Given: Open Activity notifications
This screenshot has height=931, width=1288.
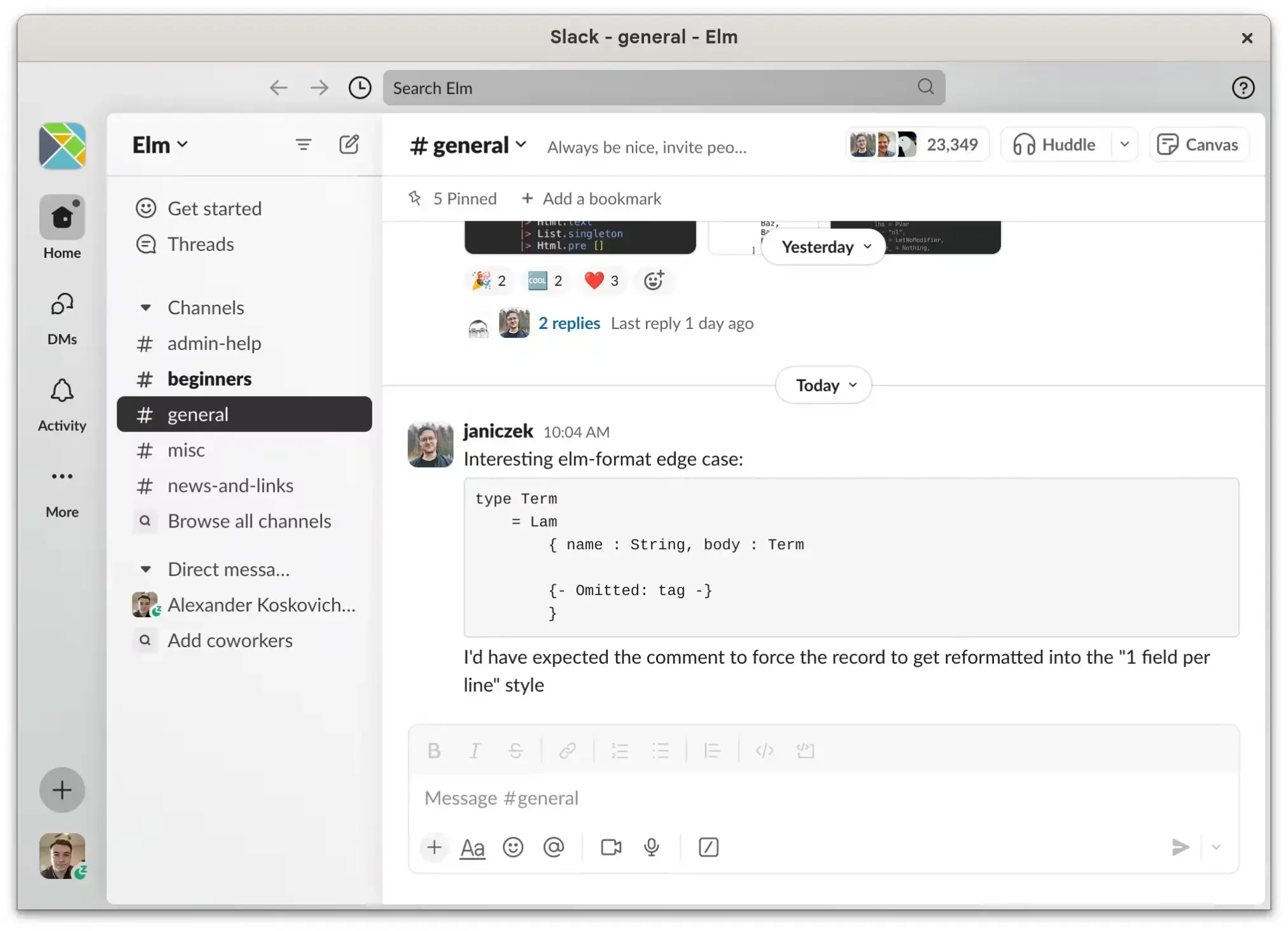Looking at the screenshot, I should (x=62, y=405).
